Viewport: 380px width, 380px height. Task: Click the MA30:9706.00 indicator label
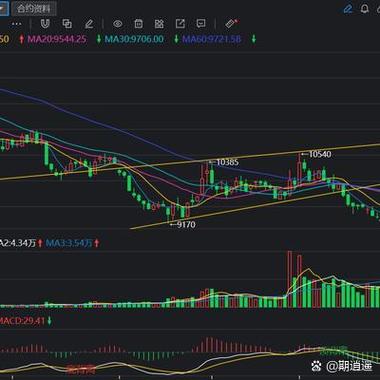coord(134,39)
